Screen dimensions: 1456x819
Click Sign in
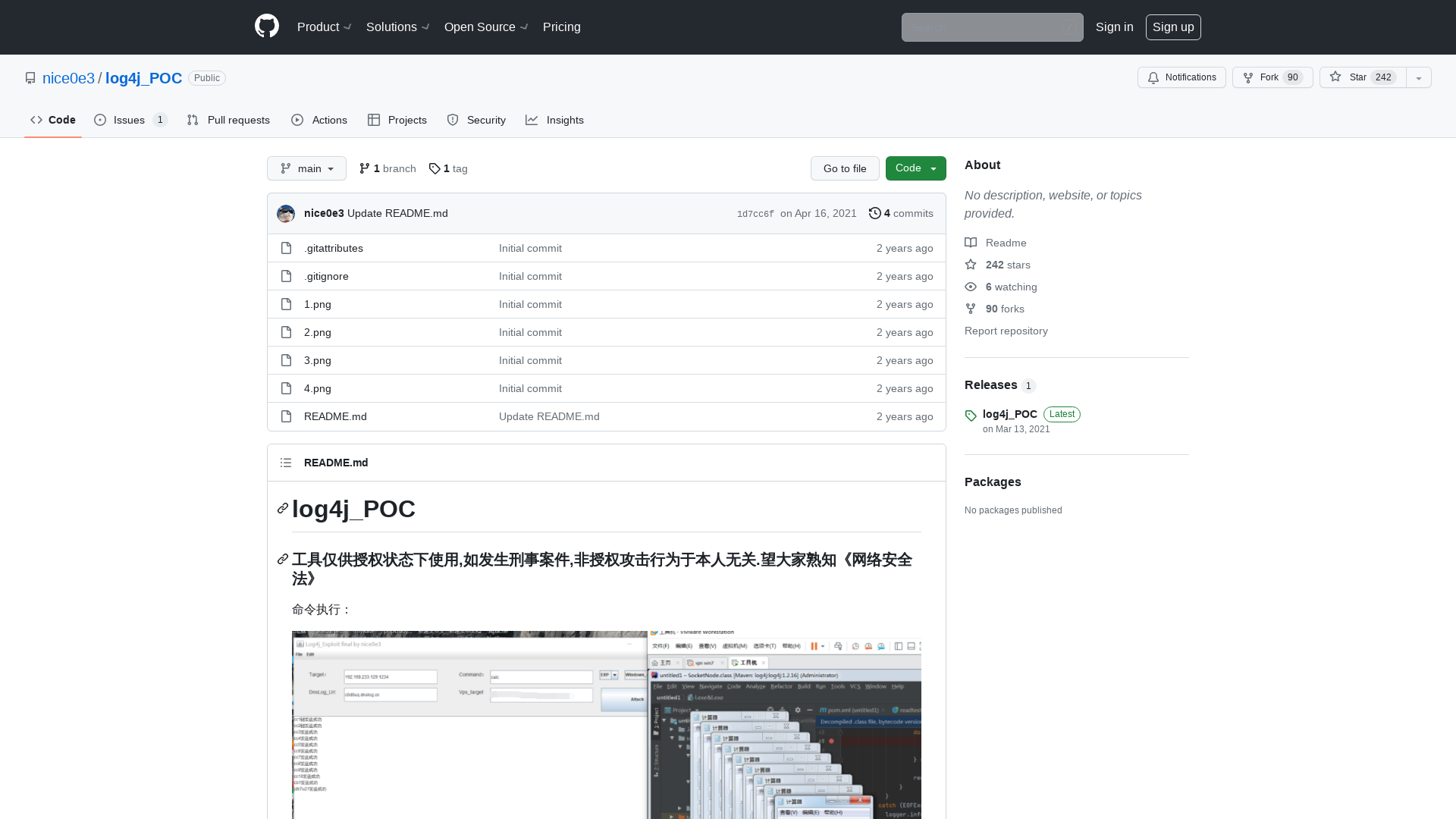pyautogui.click(x=1115, y=27)
